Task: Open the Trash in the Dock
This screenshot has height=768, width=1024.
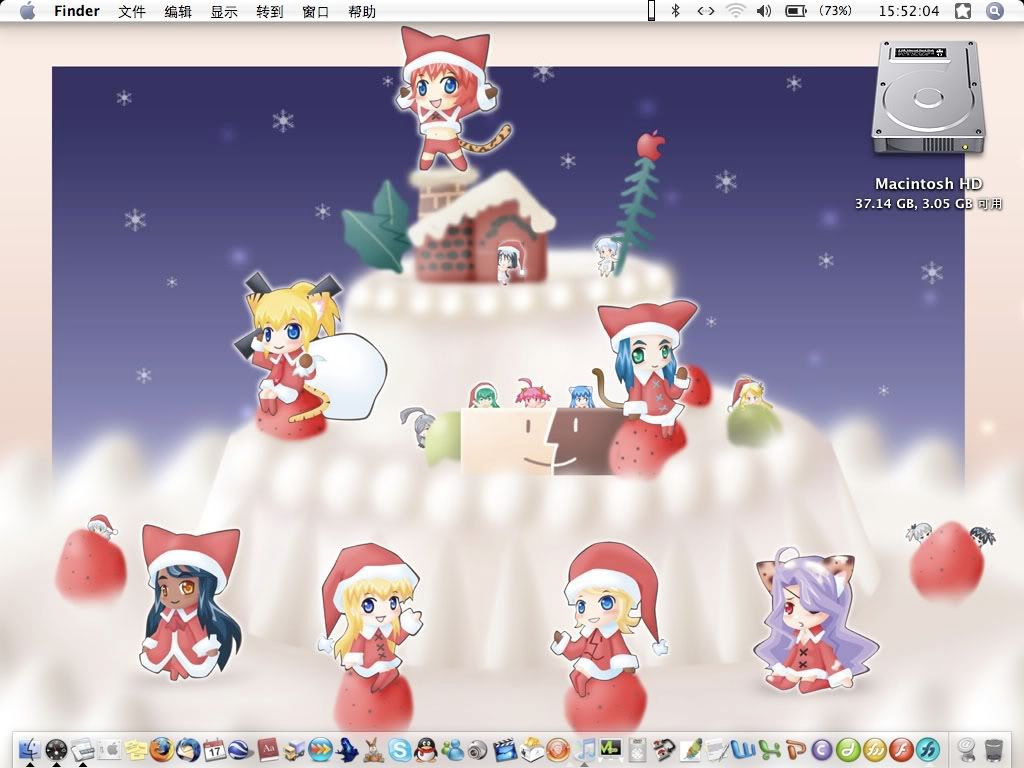Action: pos(993,750)
